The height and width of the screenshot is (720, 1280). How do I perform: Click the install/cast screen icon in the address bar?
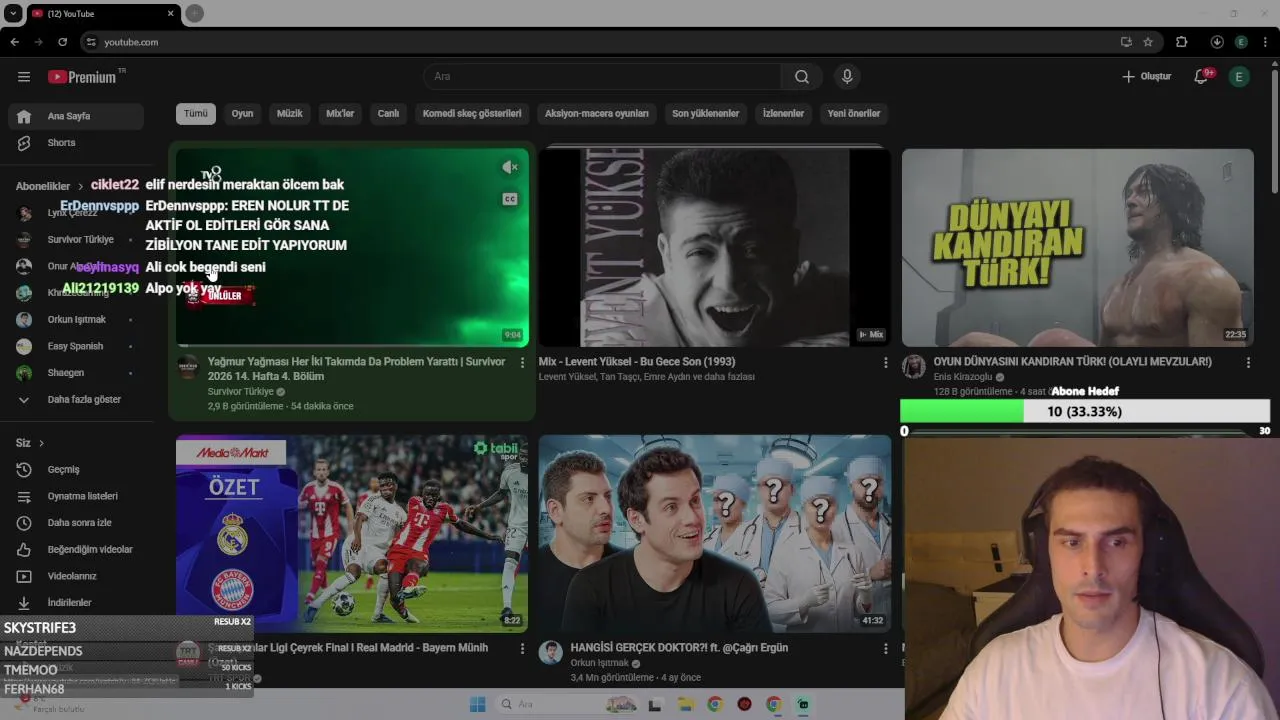1126,42
